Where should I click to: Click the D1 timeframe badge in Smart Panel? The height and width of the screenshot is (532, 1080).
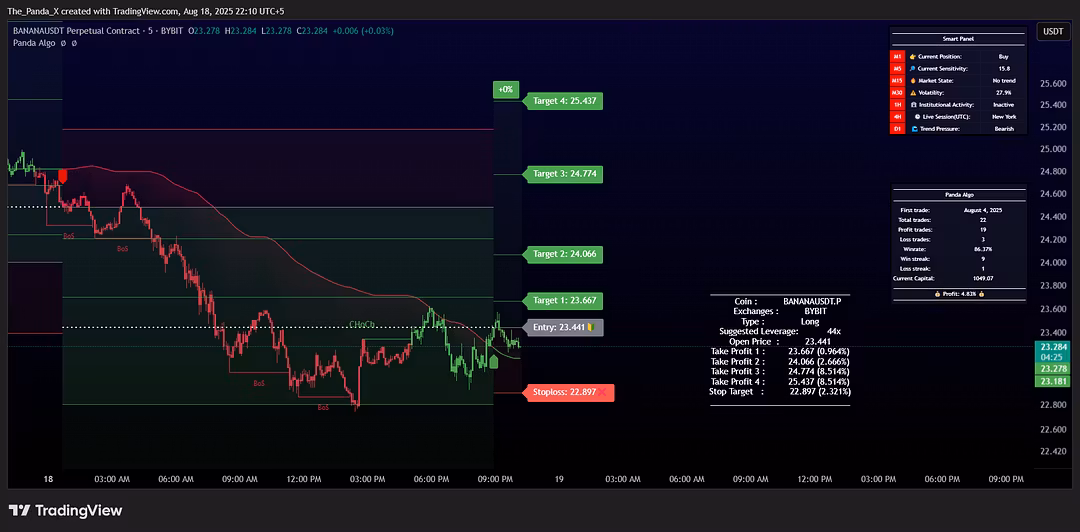tap(898, 128)
